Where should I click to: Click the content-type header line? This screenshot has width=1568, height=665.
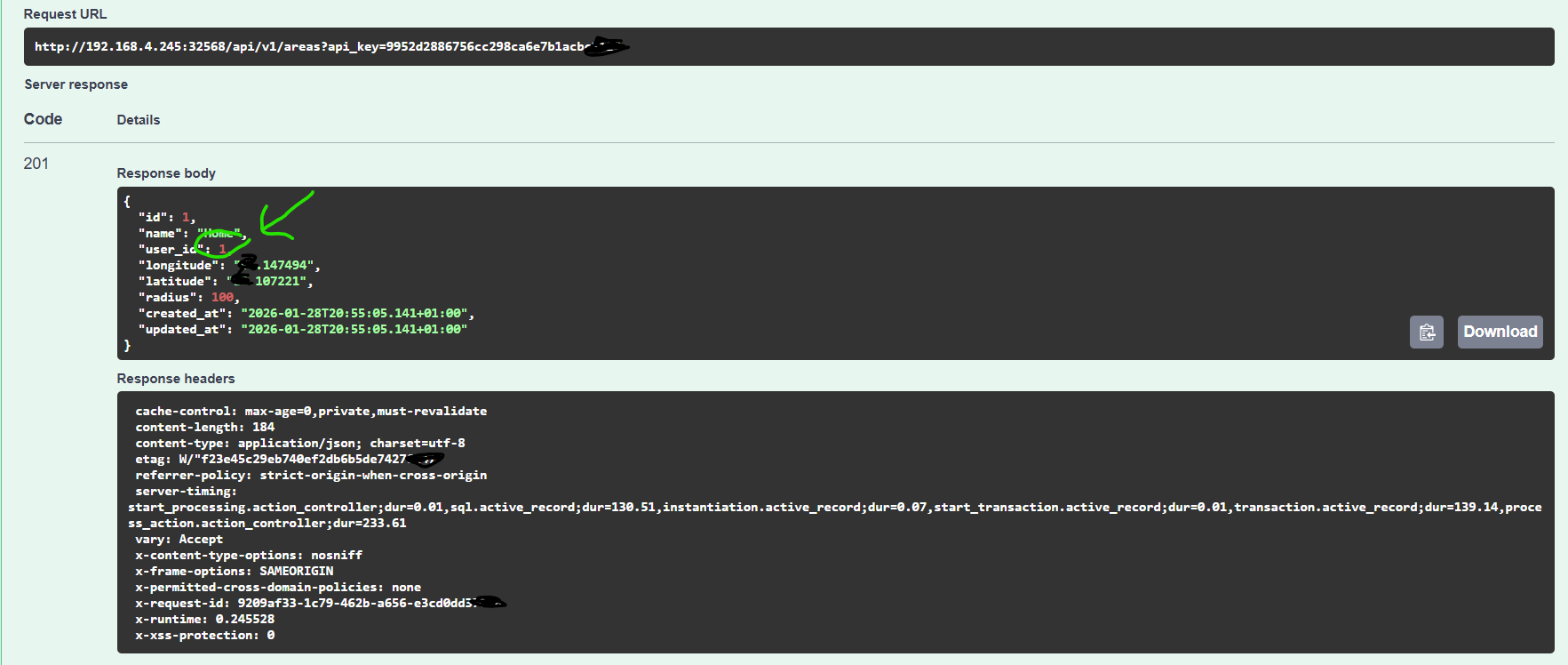300,444
